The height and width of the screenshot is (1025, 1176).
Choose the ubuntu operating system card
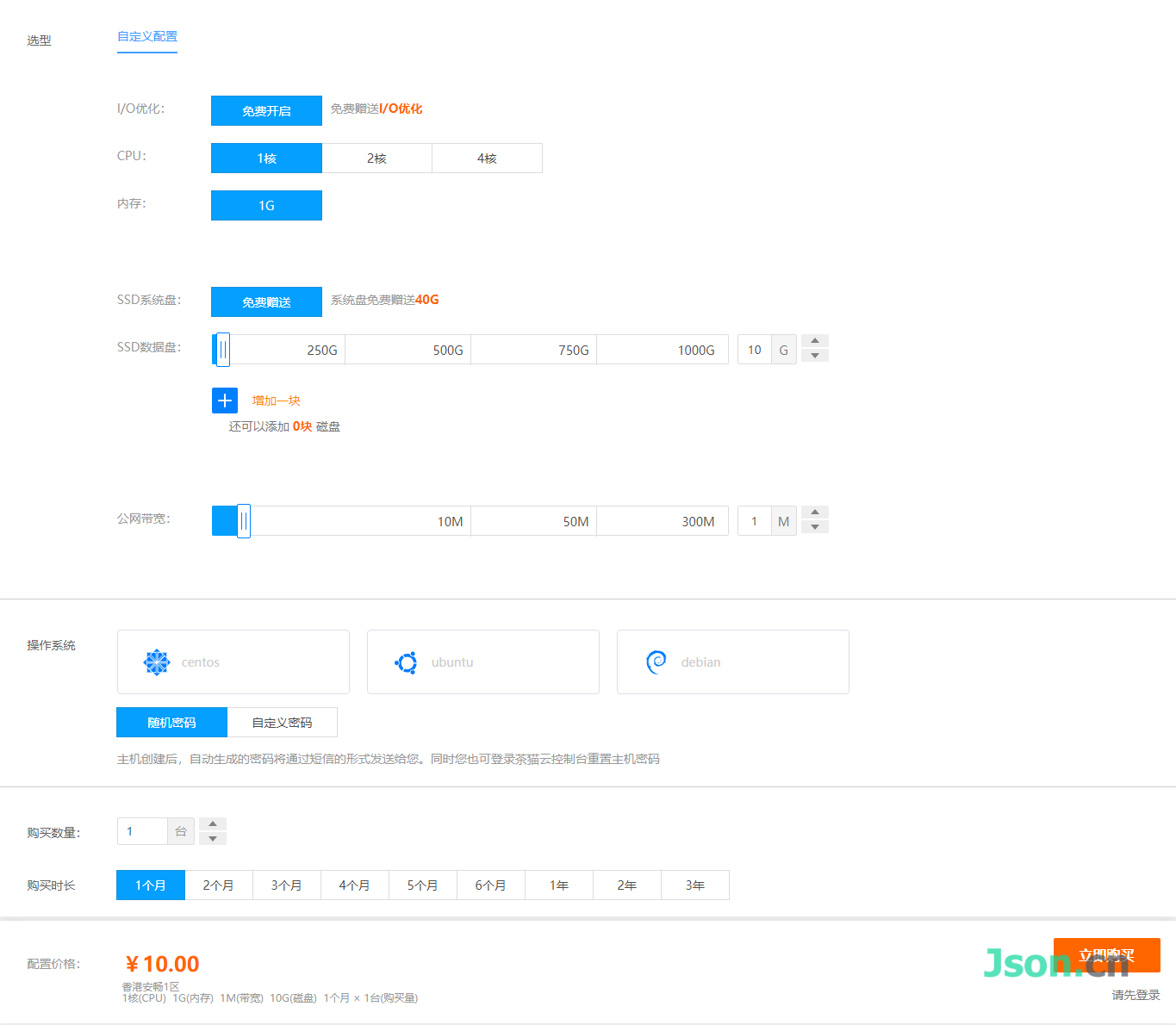pos(483,662)
